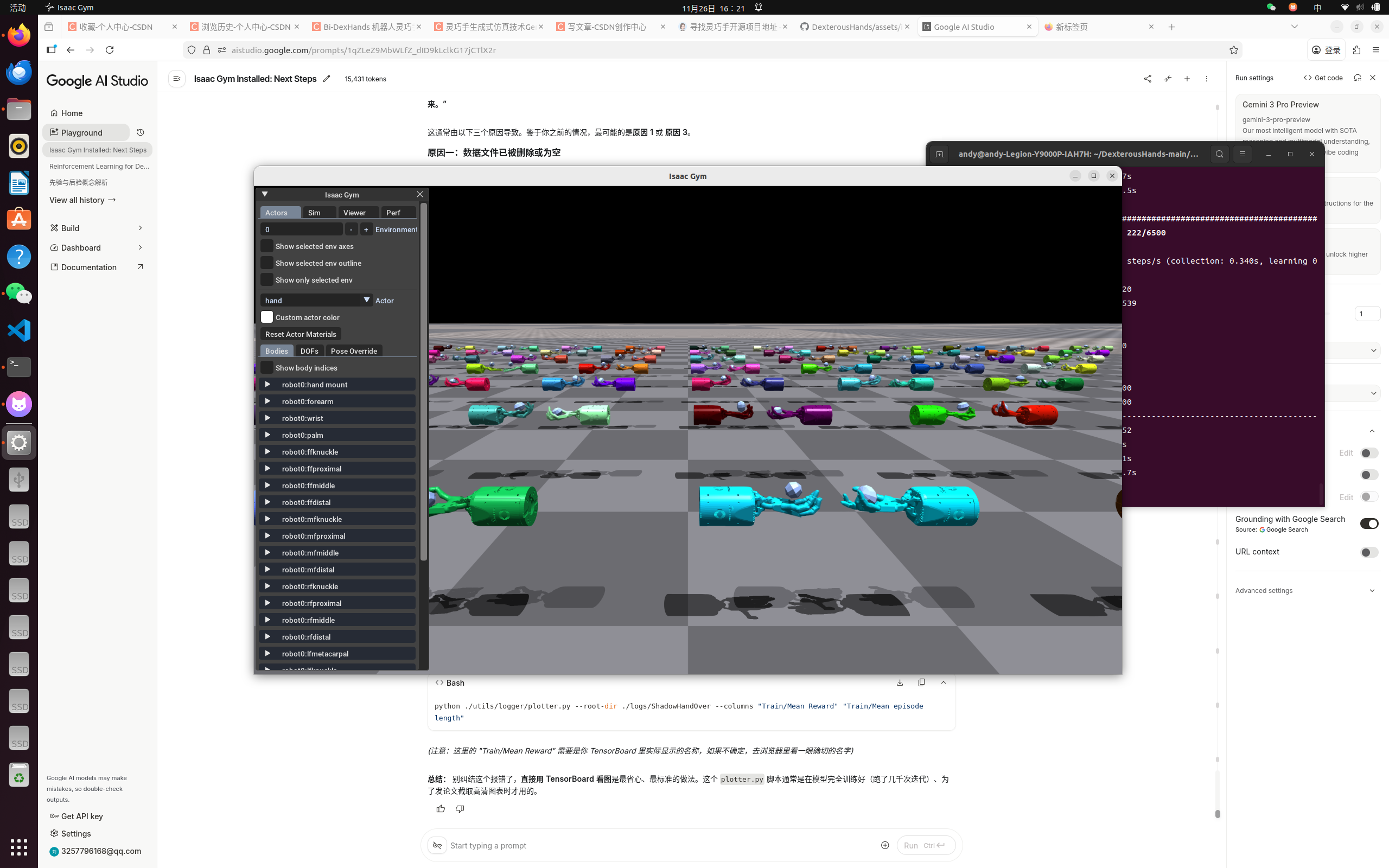Edit the prompt title with pencil icon

pyautogui.click(x=327, y=79)
